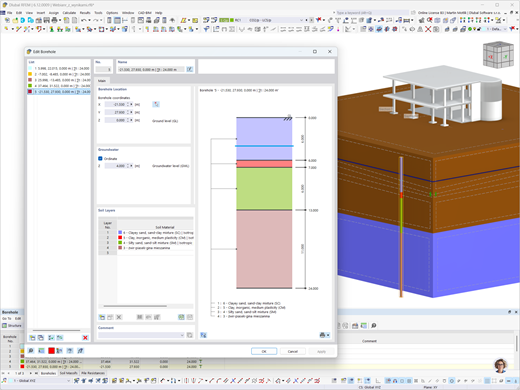Click the view settings icon below the borehole diagram
Image resolution: width=520 pixels, height=390 pixels.
203,335
